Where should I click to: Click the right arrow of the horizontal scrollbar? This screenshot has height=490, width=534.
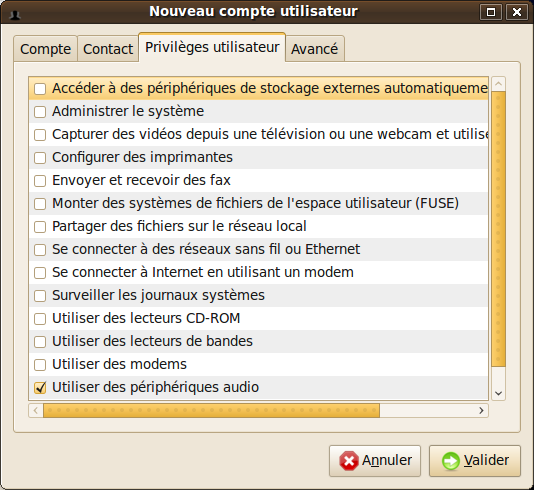pyautogui.click(x=481, y=411)
